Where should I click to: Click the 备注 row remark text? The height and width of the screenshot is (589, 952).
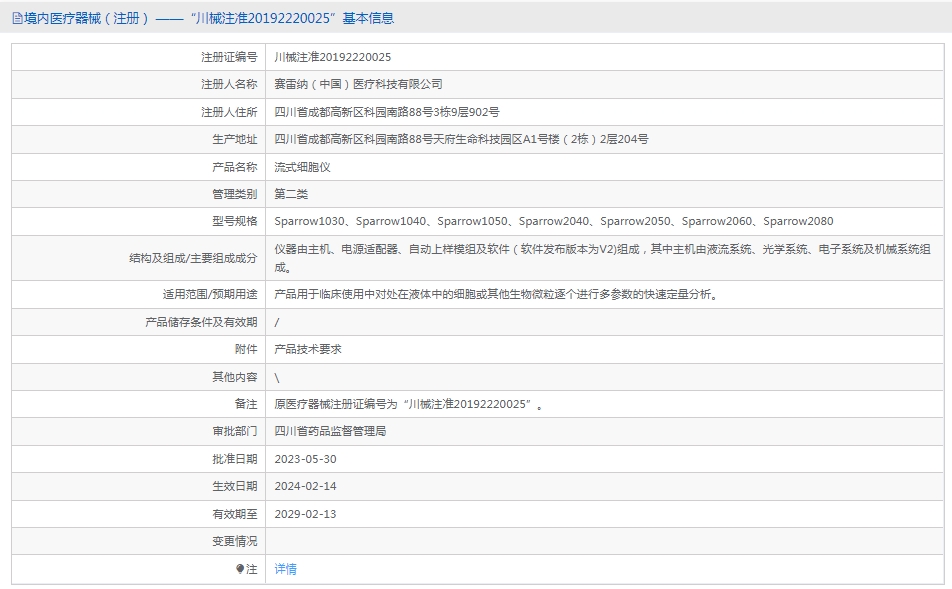(x=410, y=404)
